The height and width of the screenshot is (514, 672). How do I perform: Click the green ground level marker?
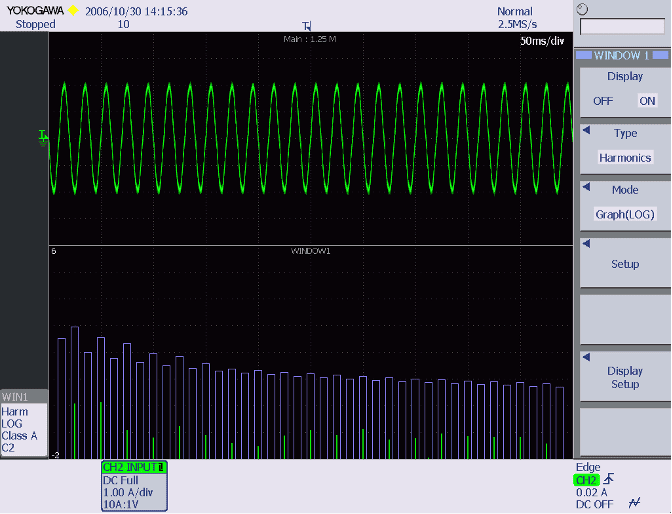(x=42, y=134)
